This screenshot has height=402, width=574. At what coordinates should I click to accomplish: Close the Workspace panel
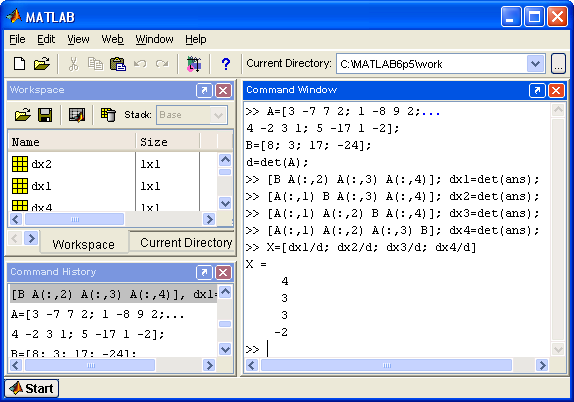(223, 90)
